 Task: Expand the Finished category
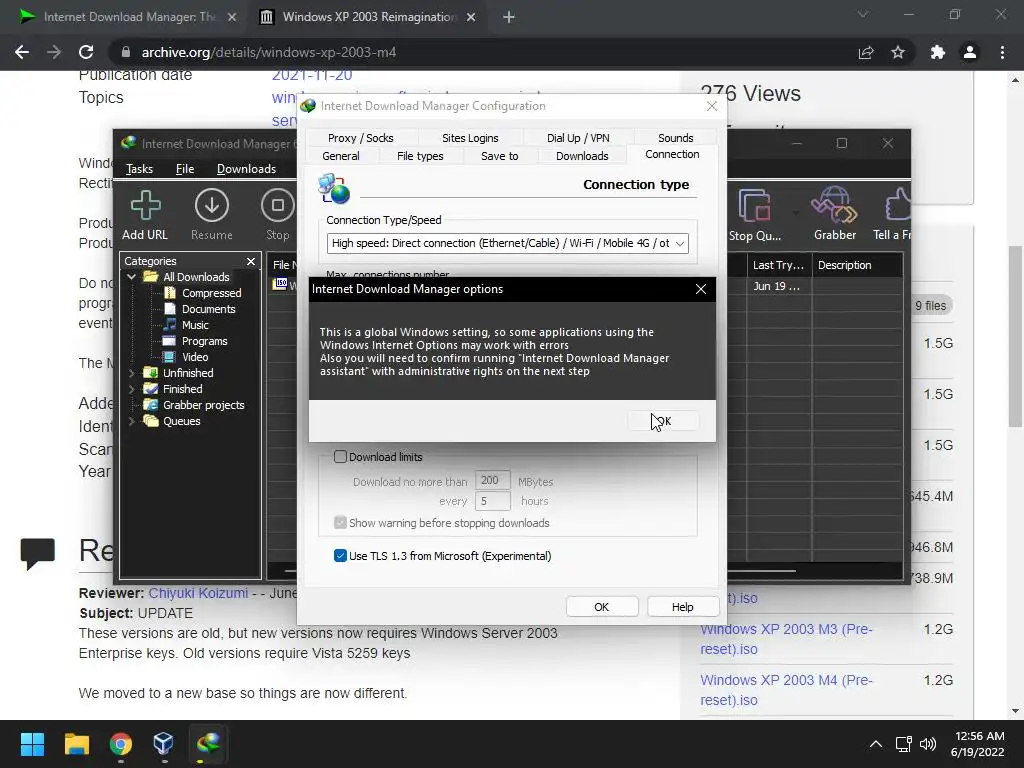(132, 389)
